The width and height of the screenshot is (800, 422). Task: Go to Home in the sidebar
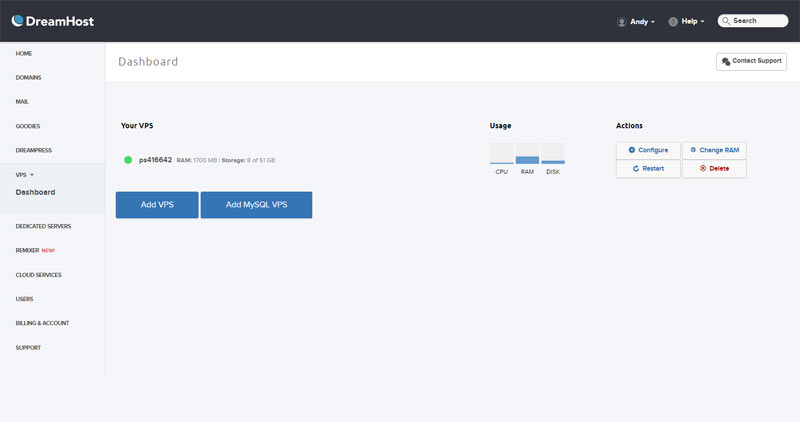[x=23, y=54]
